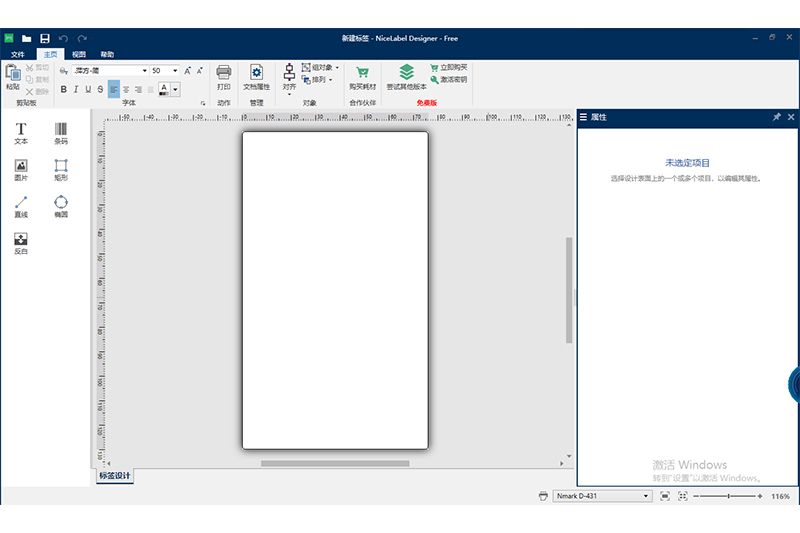Select the Line (直线) tool
Screen dimensions: 800x533
point(21,204)
